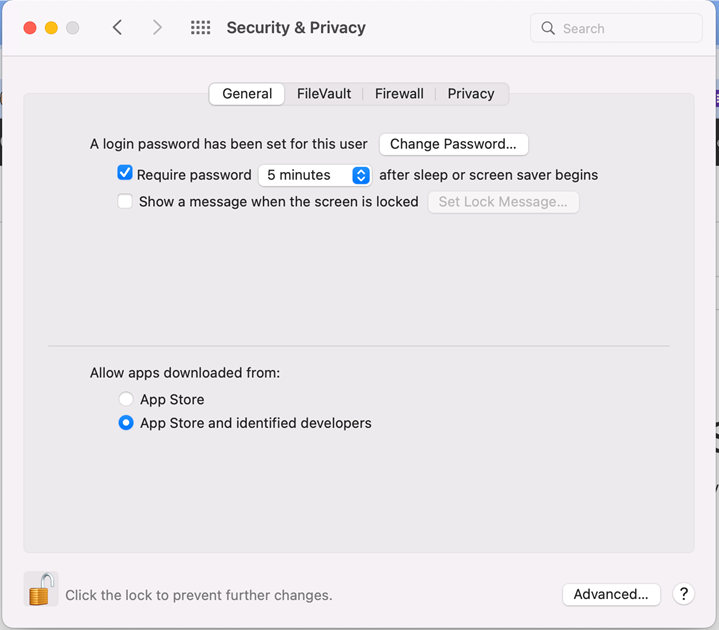Click the padlock icon to prevent changes

[40, 590]
